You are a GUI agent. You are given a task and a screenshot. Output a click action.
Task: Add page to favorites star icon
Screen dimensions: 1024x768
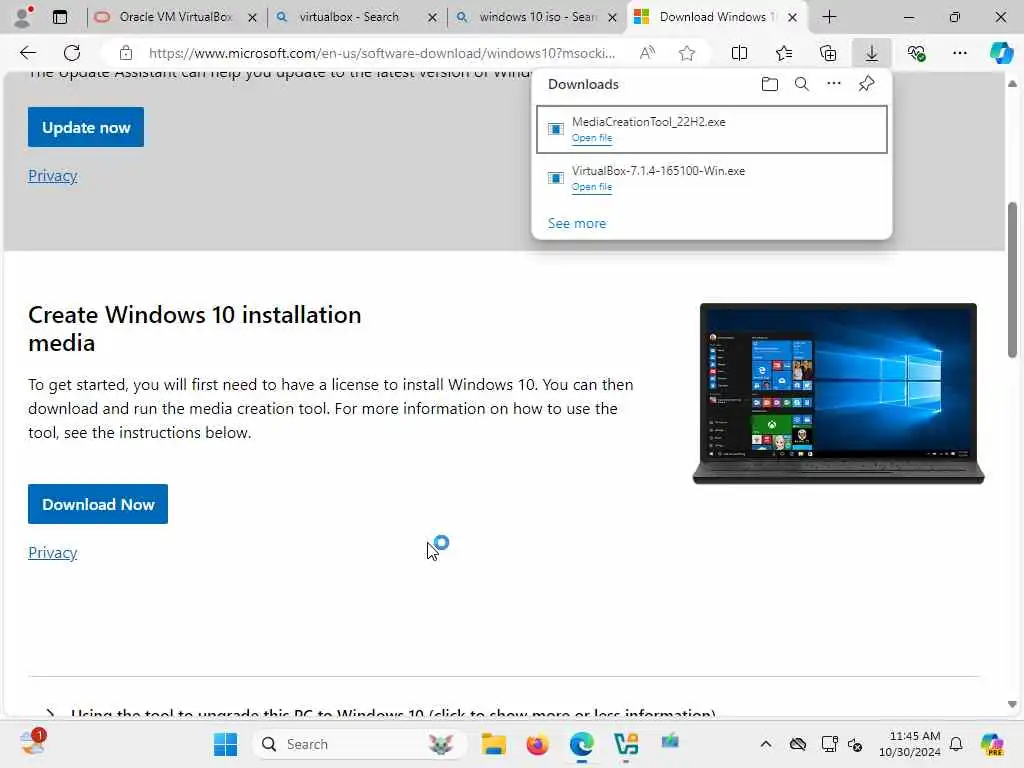686,53
